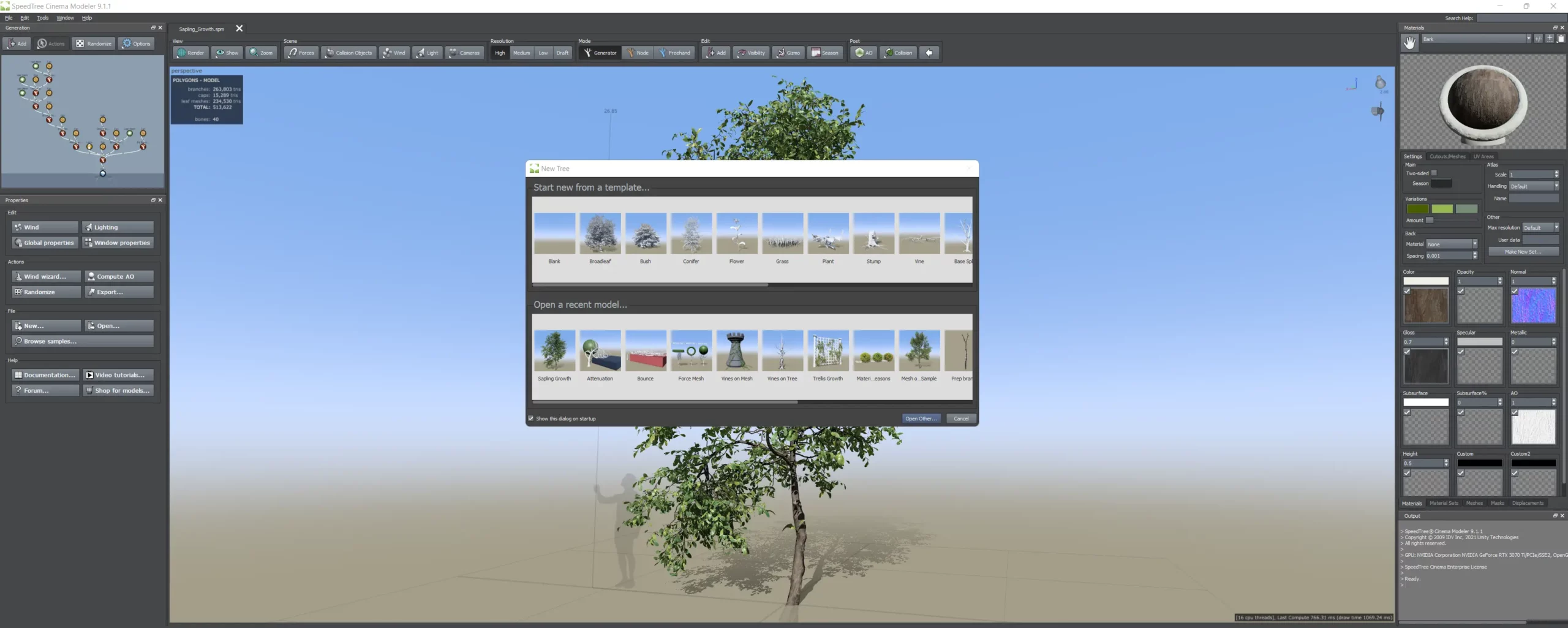Click Open Other... in New Tree dialog

[x=921, y=418]
